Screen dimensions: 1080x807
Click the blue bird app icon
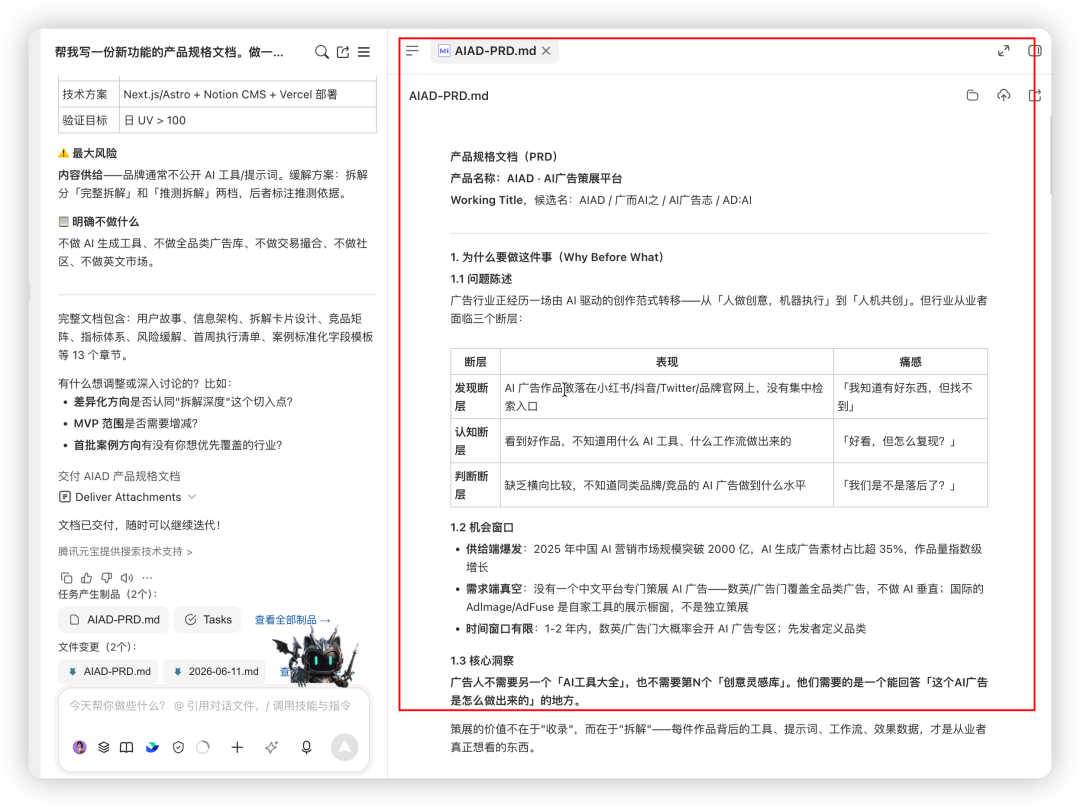coord(152,747)
